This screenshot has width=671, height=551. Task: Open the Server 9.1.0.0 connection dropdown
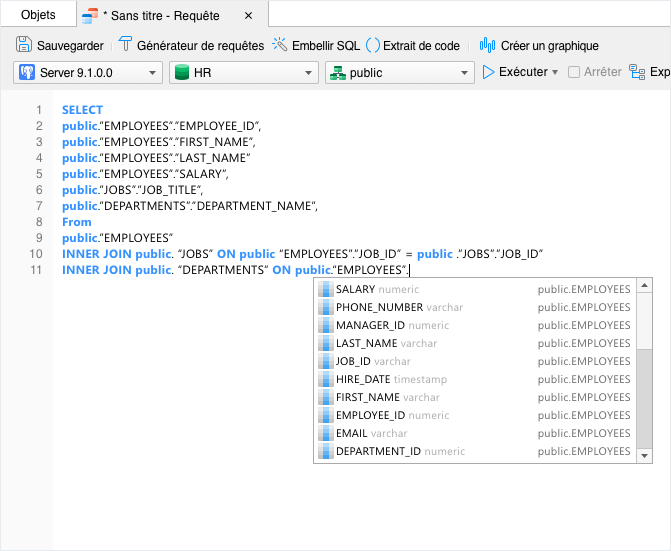coord(88,72)
